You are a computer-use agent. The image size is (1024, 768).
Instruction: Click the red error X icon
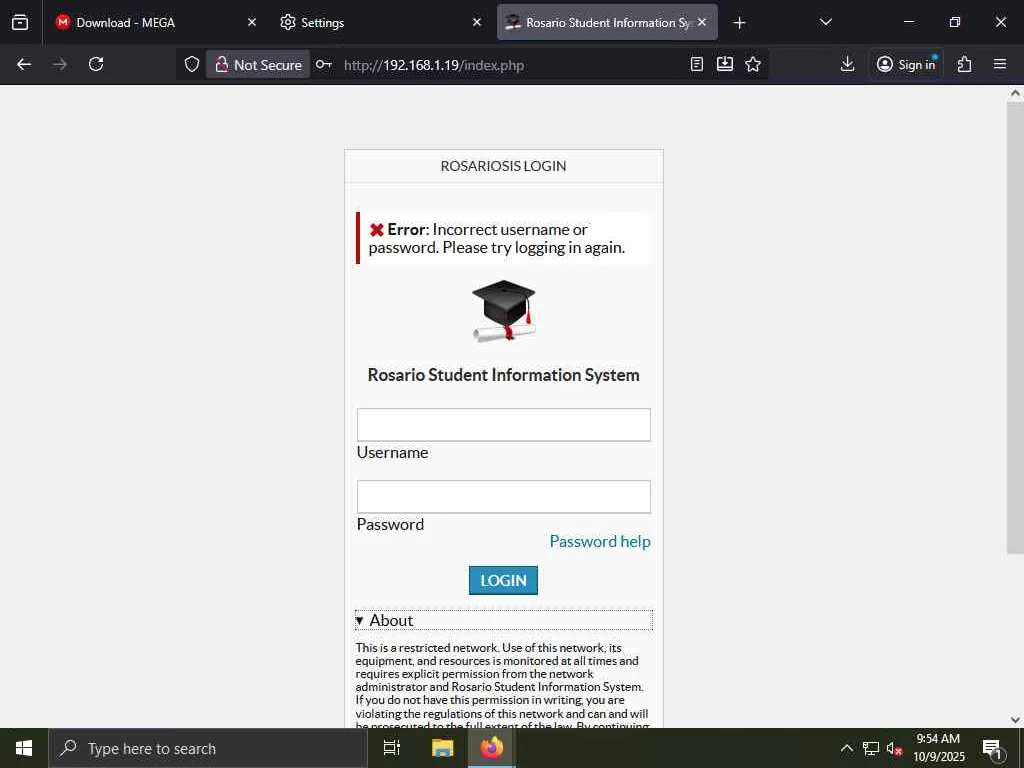point(377,230)
